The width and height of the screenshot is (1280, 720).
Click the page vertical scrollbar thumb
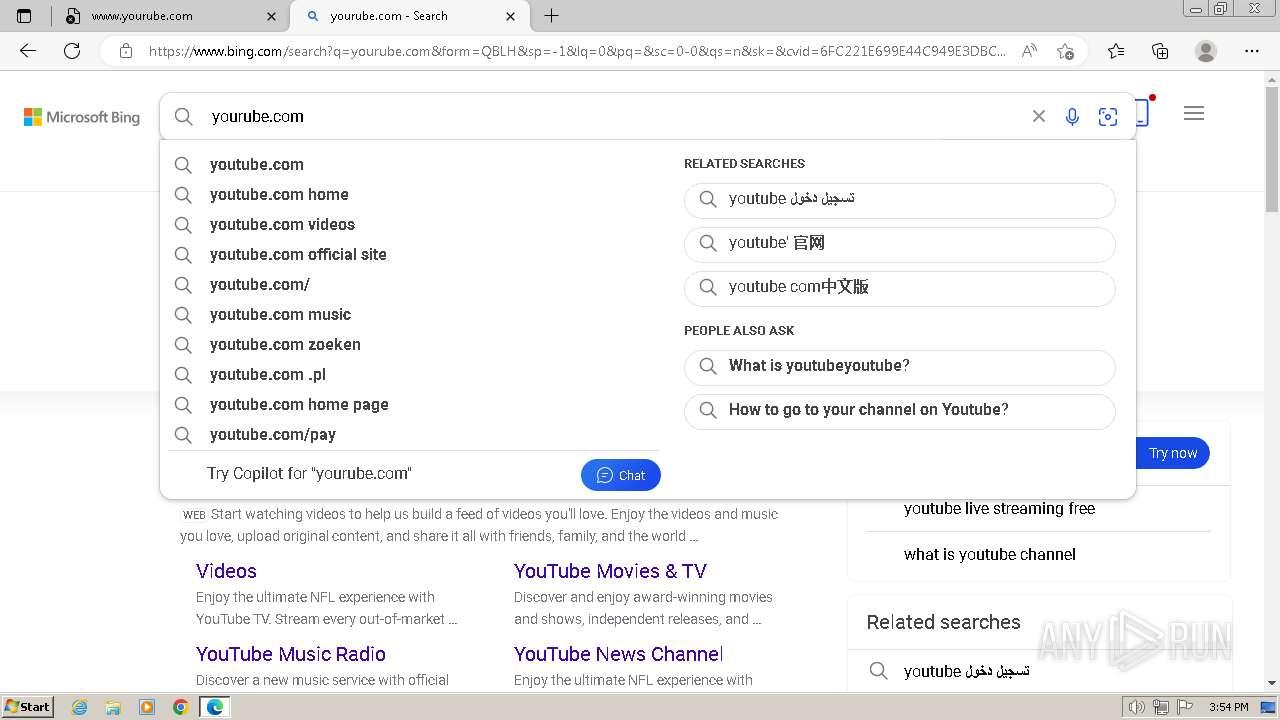point(1272,150)
